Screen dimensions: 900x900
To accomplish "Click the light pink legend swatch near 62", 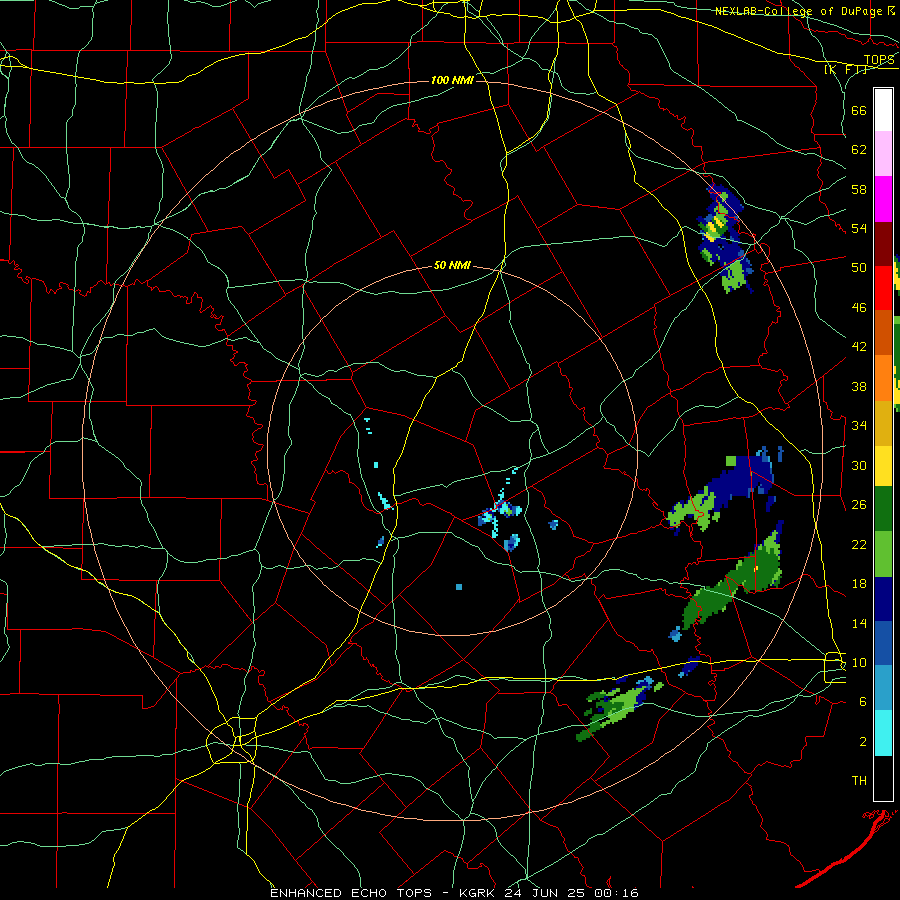I will [x=883, y=154].
